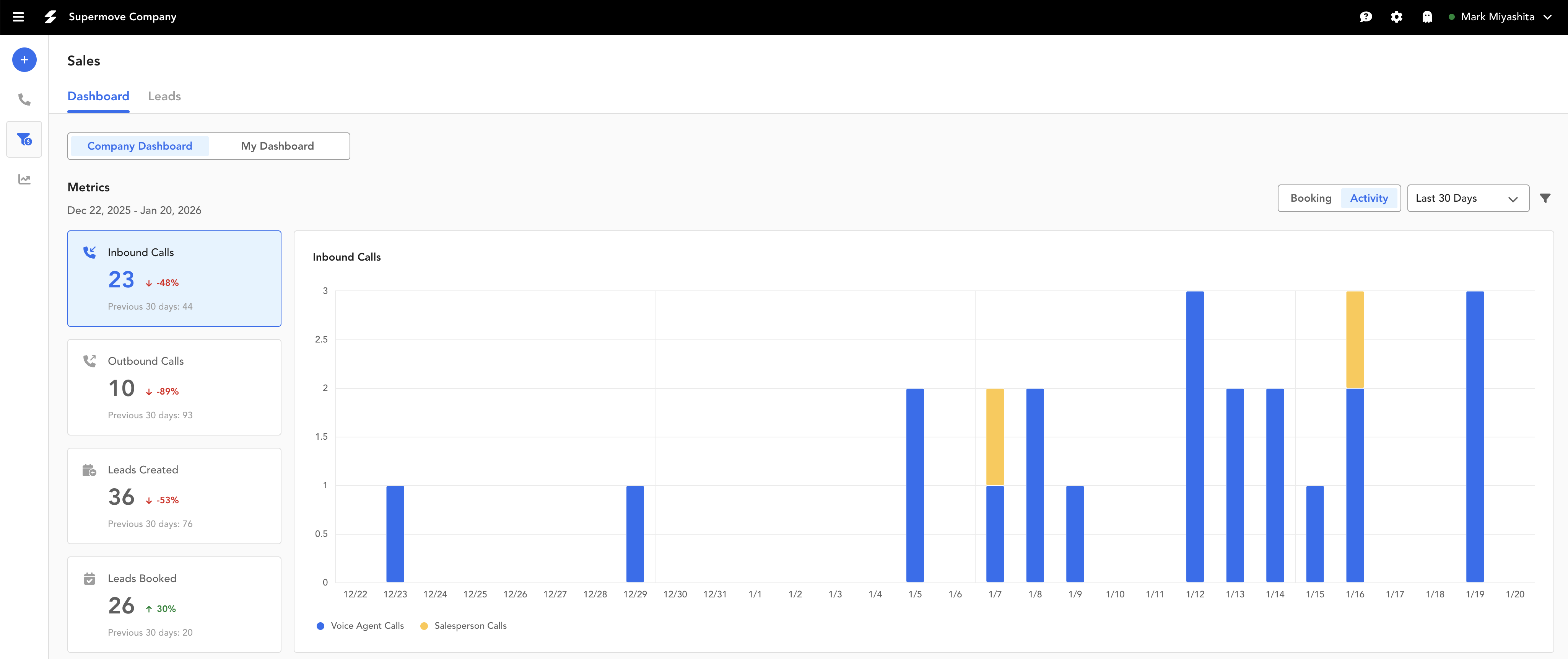This screenshot has width=1568, height=659.
Task: Switch to the Leads tab
Action: [164, 96]
